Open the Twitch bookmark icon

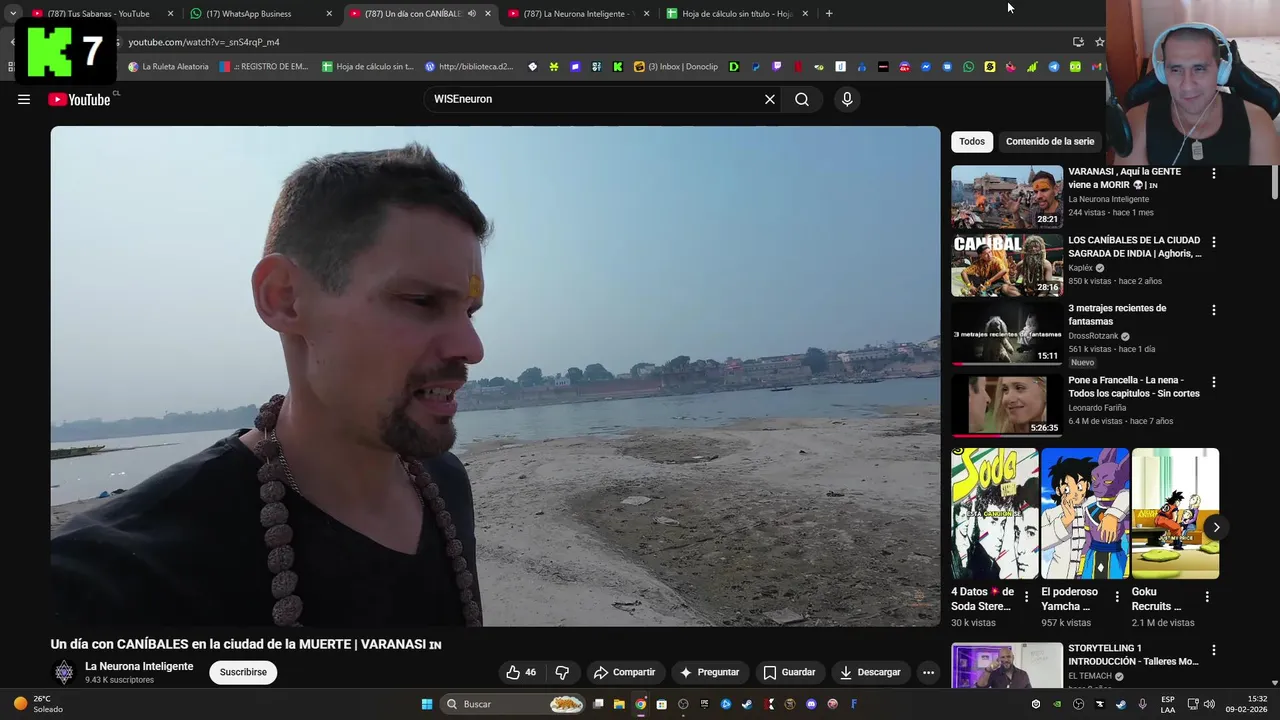click(x=777, y=67)
